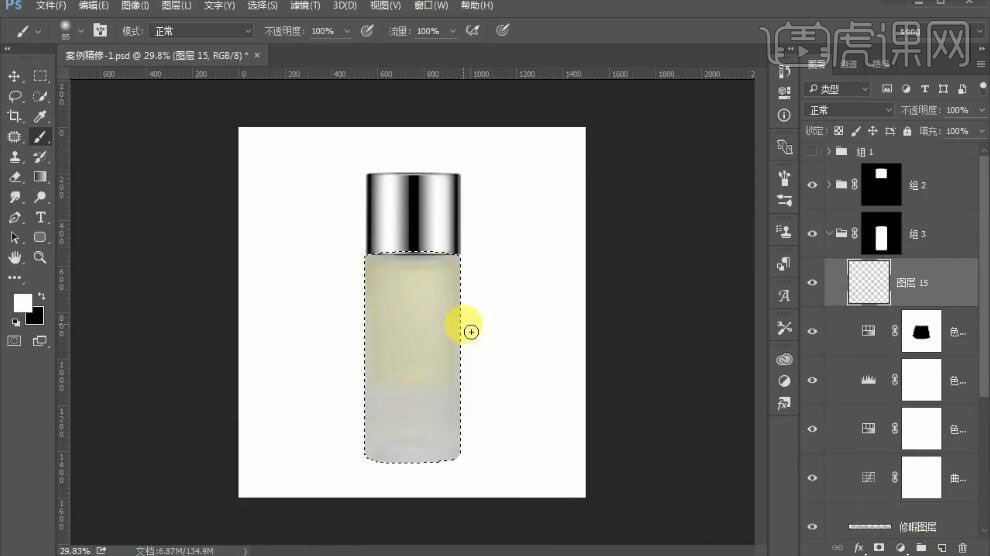Viewport: 990px width, 556px height.
Task: Expand the 组 1 group folder
Action: [829, 152]
